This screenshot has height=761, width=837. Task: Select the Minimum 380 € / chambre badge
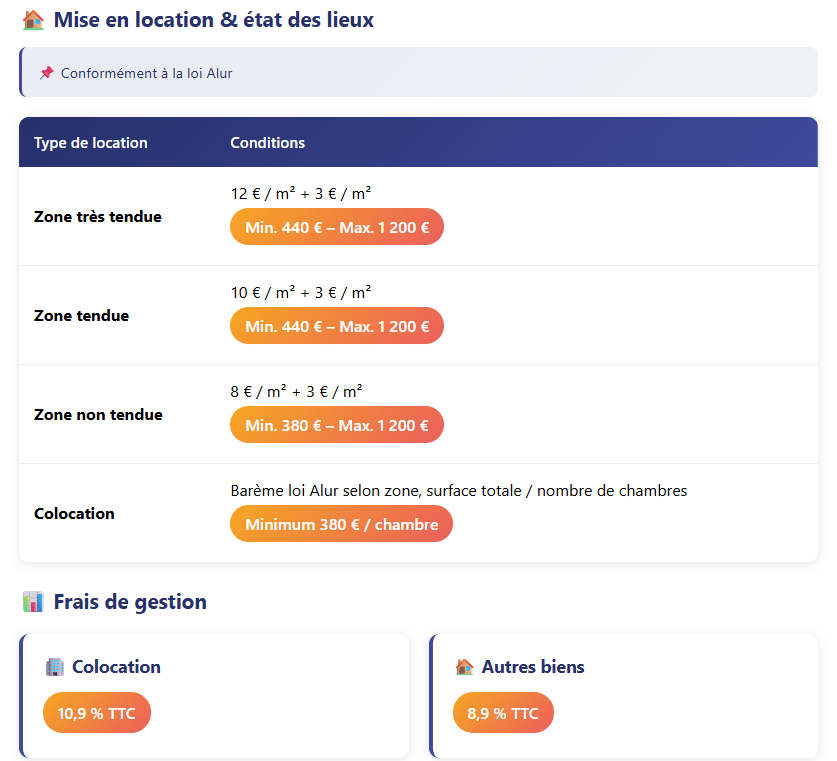point(341,524)
